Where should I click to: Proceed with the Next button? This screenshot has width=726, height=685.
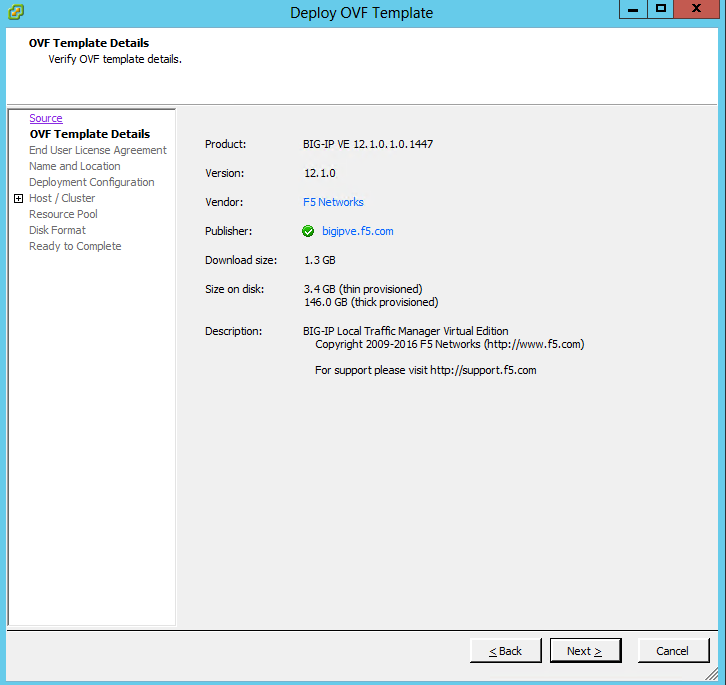tap(585, 651)
